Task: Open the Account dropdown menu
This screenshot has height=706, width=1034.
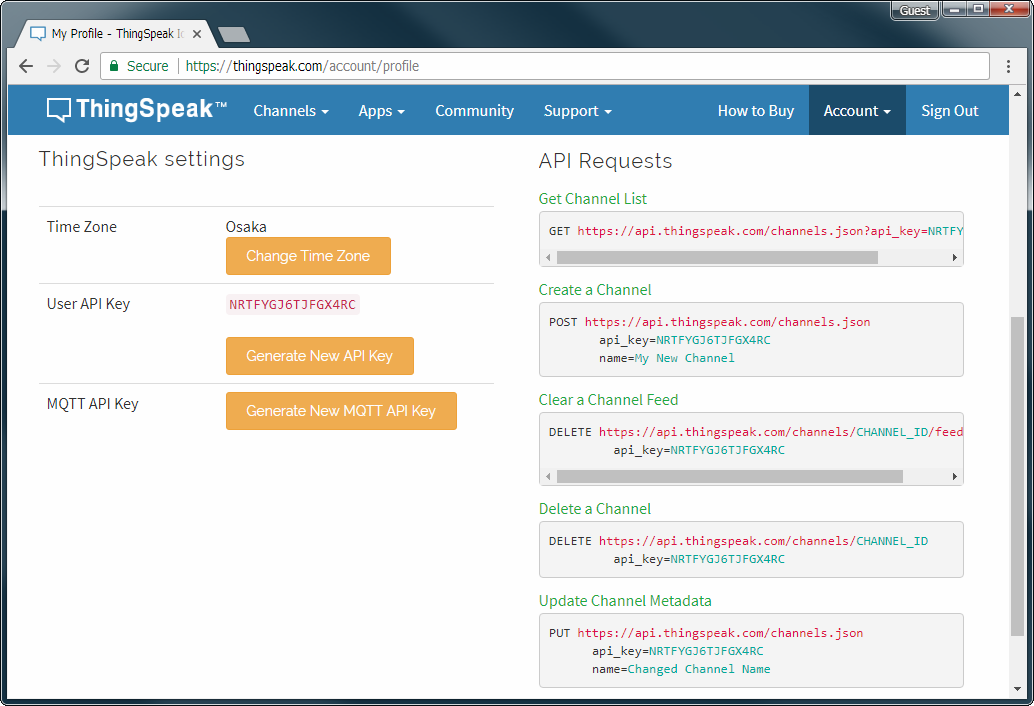Action: (857, 111)
